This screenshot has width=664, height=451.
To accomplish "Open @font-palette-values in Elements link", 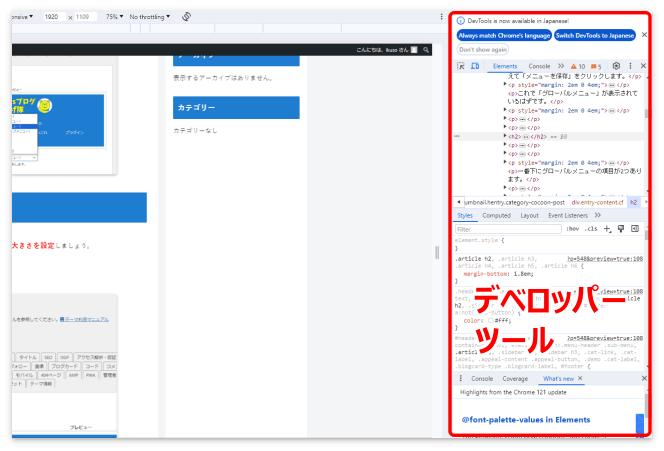I will point(526,420).
